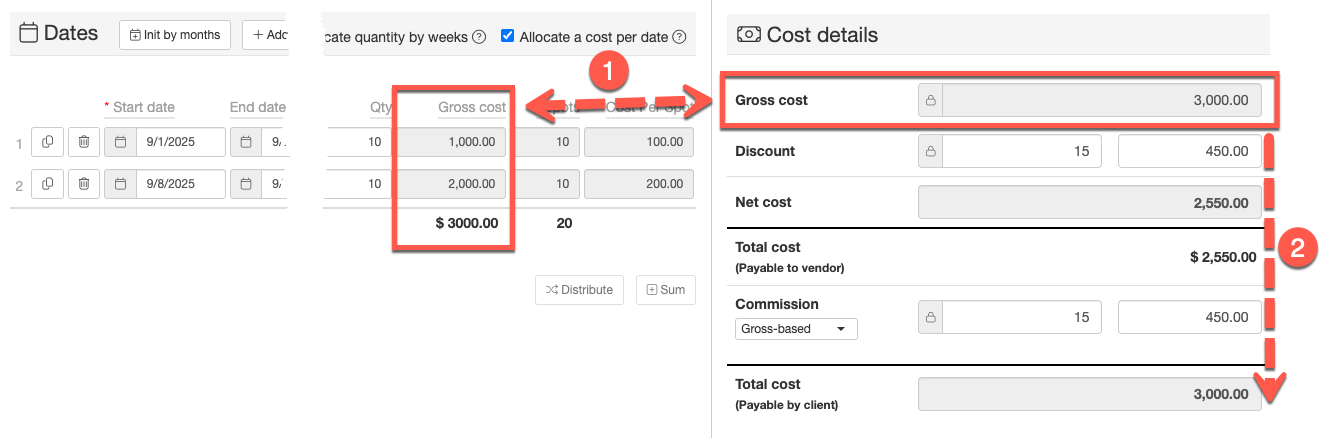The height and width of the screenshot is (438, 1325).
Task: Open the Gross-based commission dropdown
Action: coord(796,328)
